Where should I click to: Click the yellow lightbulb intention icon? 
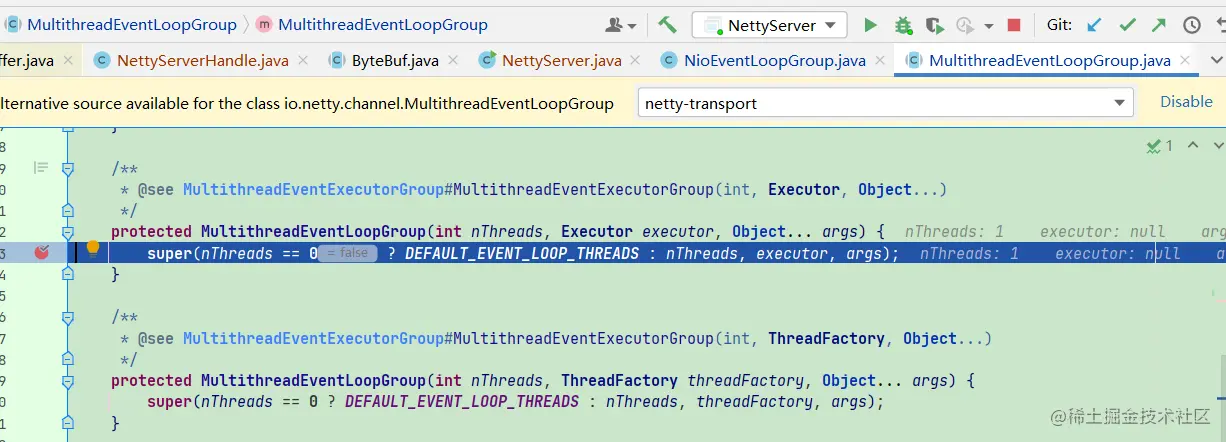click(93, 247)
